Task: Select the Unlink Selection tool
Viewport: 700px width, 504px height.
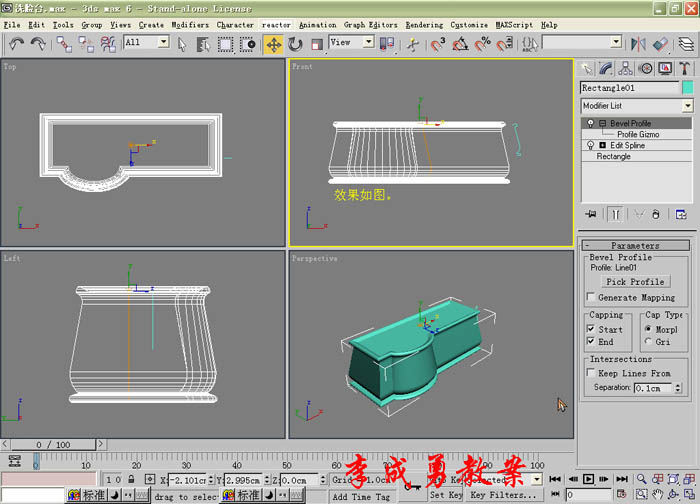Action: click(x=86, y=44)
